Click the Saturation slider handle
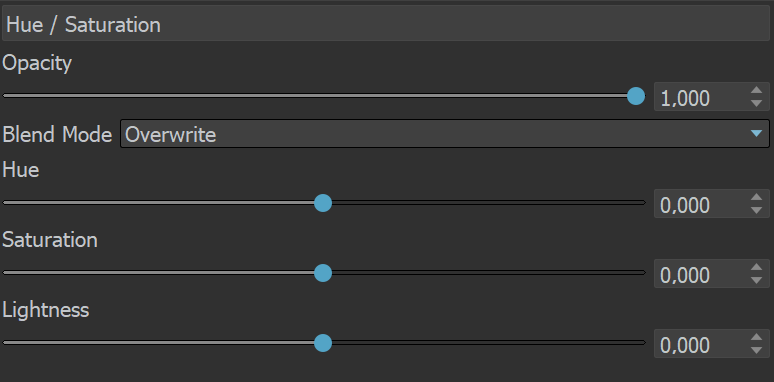 coord(323,273)
